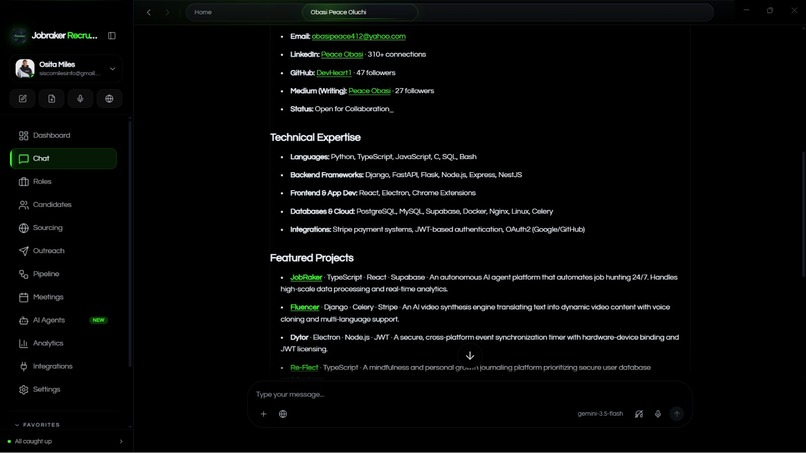Open Sourcing in the sidebar
Image resolution: width=806 pixels, height=453 pixels.
(x=63, y=228)
